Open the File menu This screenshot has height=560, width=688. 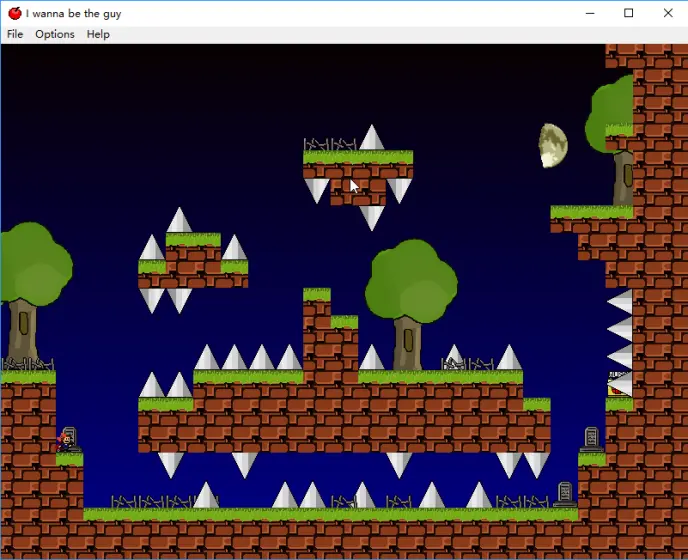click(15, 34)
